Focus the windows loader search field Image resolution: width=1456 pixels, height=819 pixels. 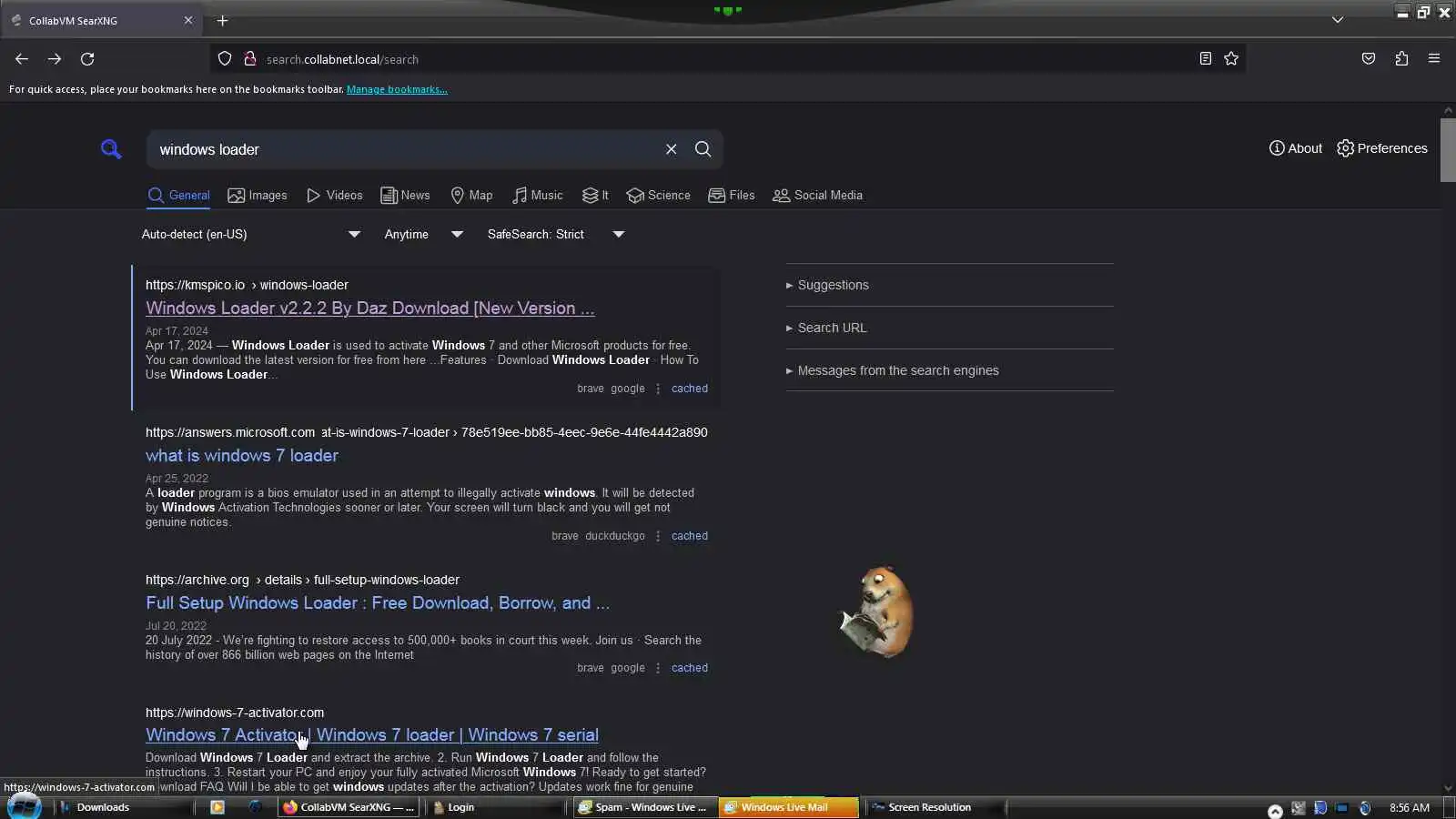coord(405,149)
